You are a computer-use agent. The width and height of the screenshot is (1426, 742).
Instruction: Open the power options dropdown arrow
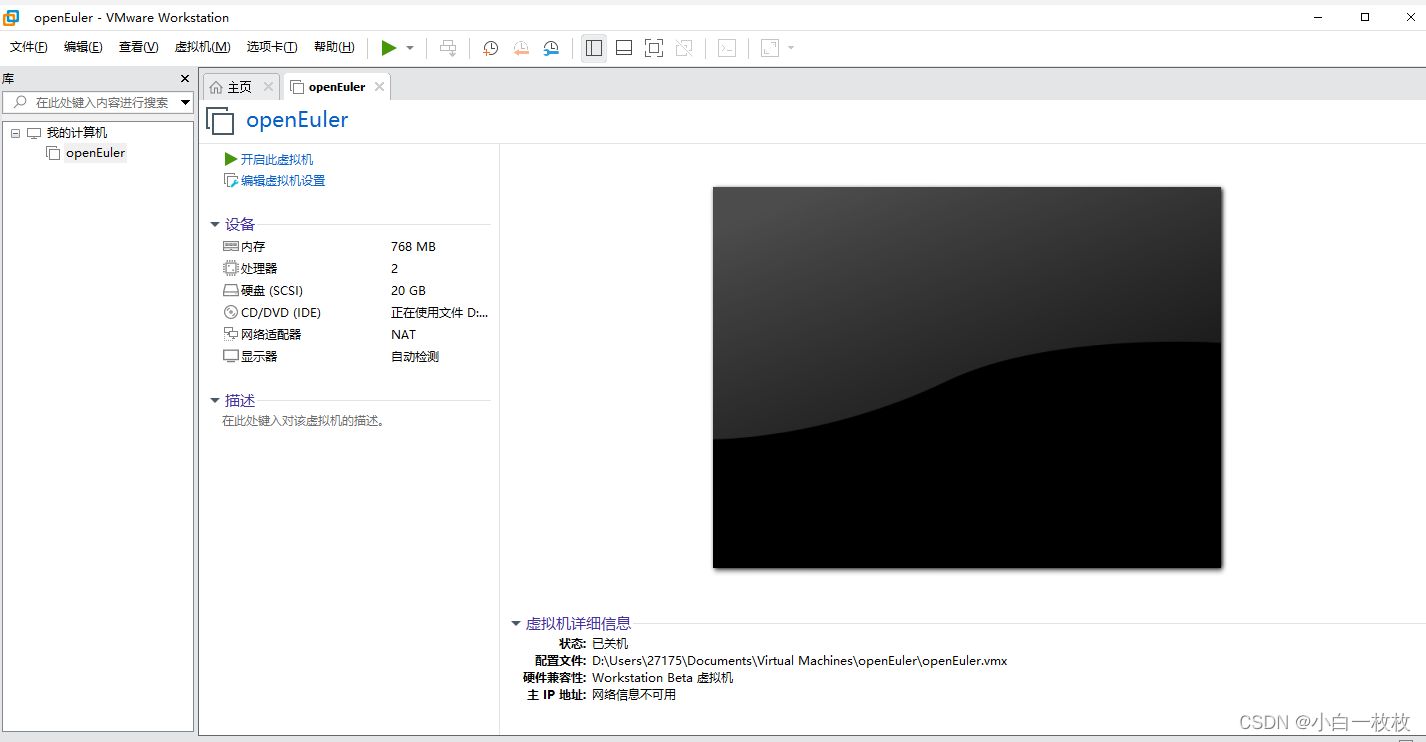(x=410, y=48)
